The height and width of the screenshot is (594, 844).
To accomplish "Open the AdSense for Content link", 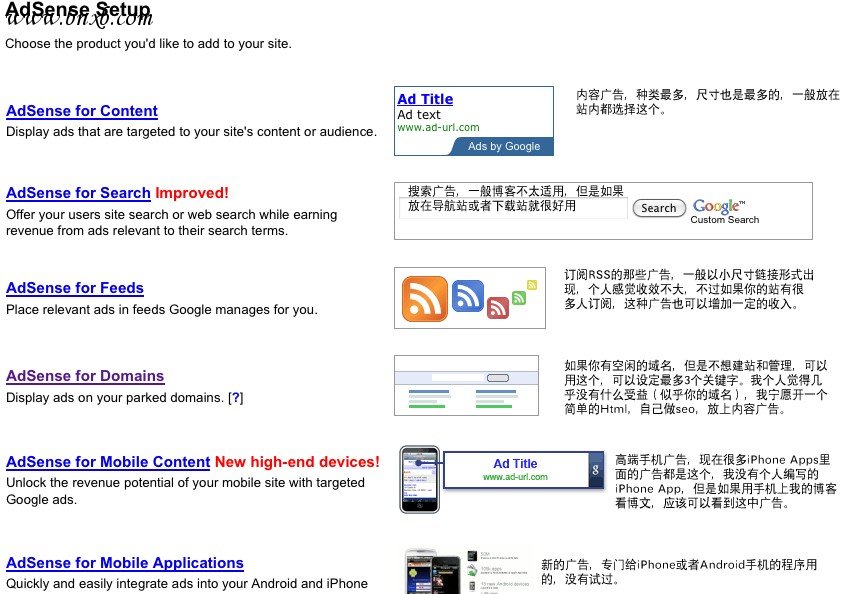I will 81,111.
